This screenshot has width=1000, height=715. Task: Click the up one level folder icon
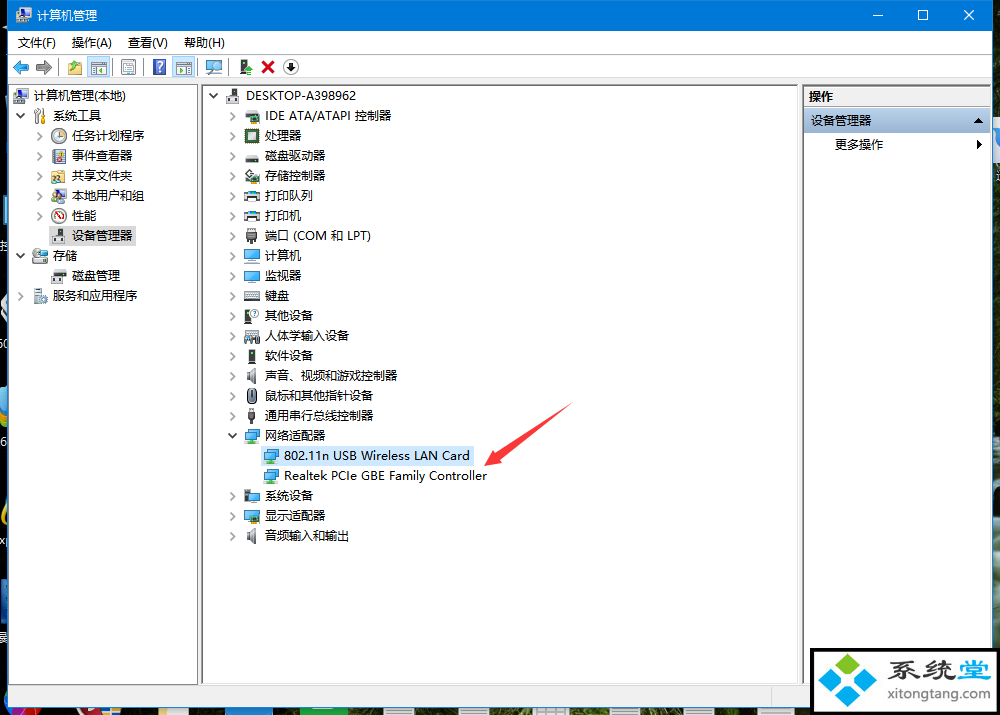pos(75,67)
